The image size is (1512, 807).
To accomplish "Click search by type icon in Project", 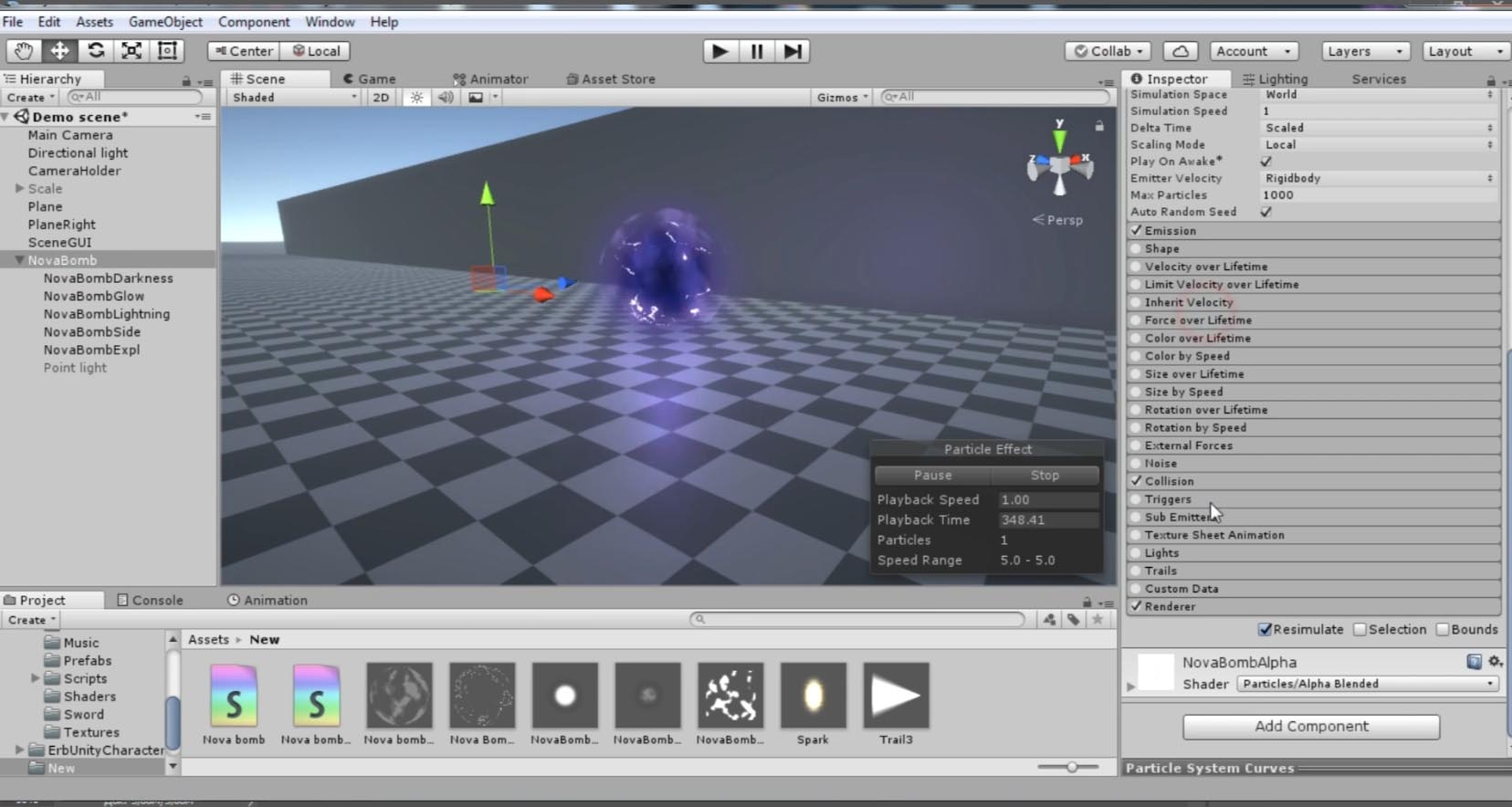I will (1050, 619).
